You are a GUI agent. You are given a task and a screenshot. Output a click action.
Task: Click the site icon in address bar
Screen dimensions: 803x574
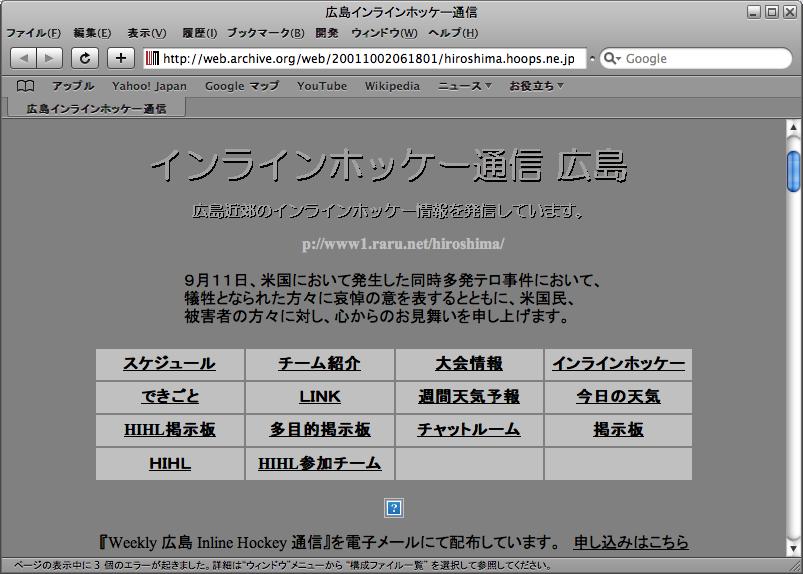point(152,59)
